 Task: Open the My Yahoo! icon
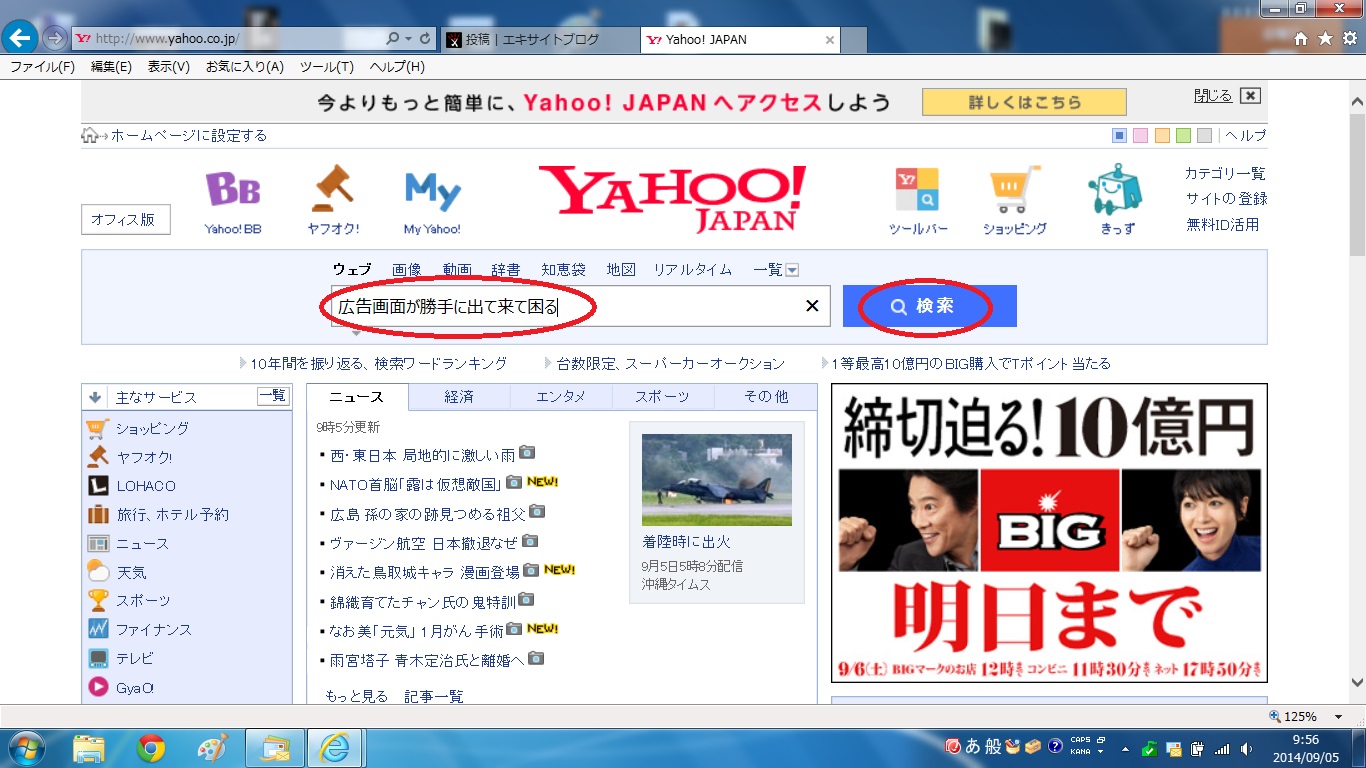click(x=432, y=191)
